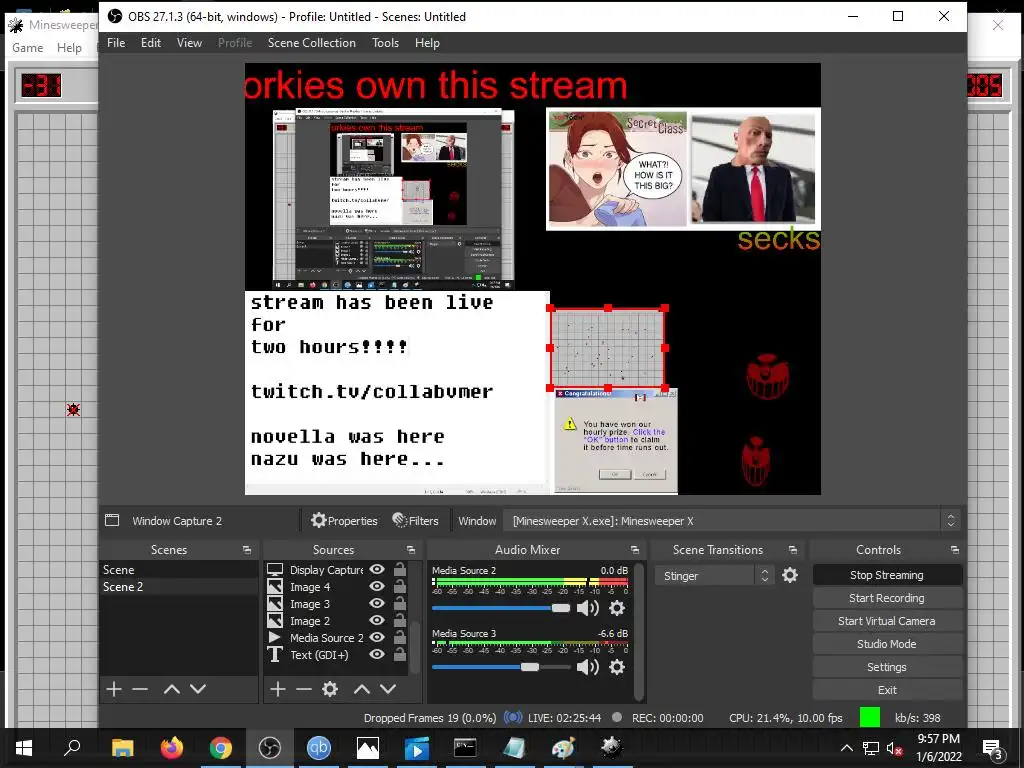
Task: Open the Game menu in Minesweeper
Action: pos(27,48)
